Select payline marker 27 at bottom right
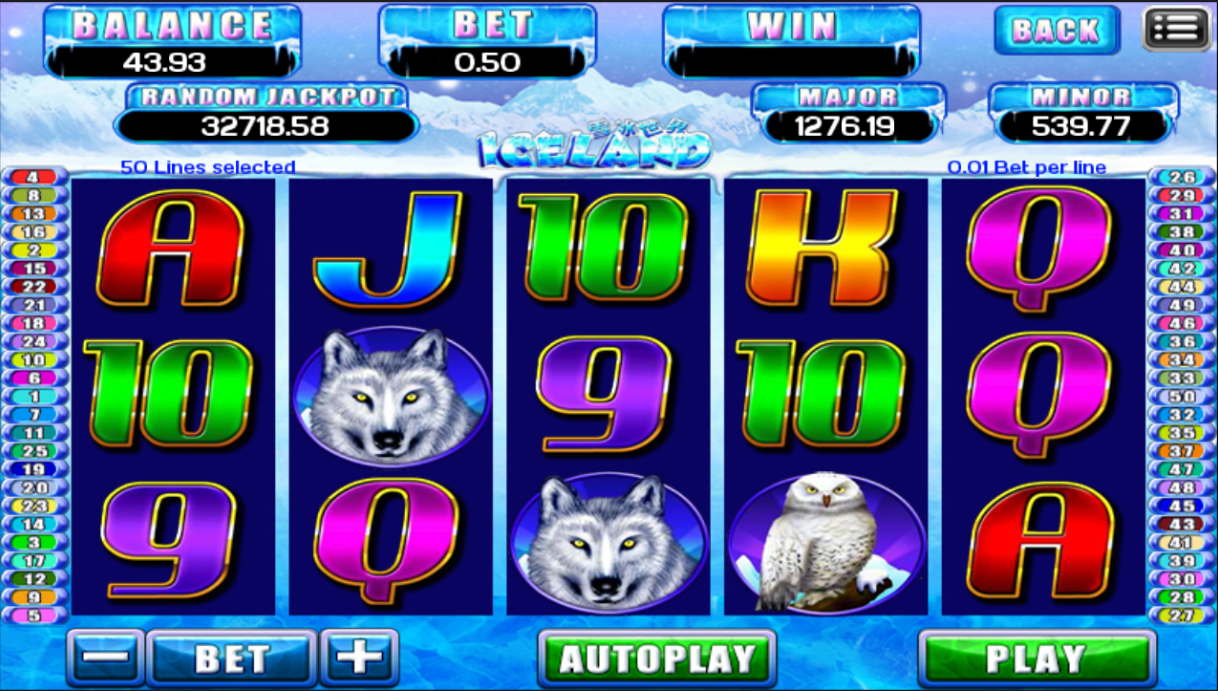This screenshot has height=691, width=1218. point(1182,616)
